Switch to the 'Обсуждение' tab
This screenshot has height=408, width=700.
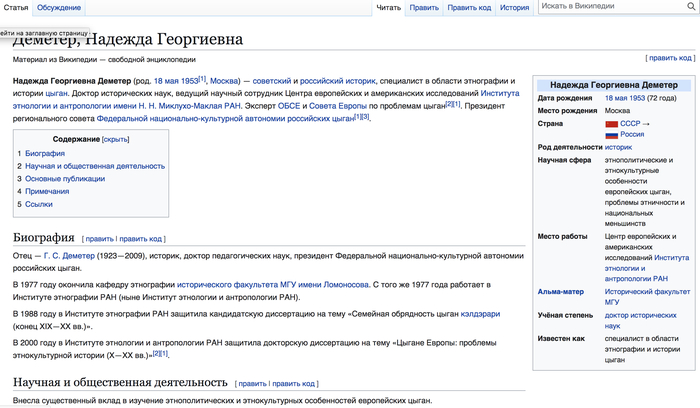59,8
